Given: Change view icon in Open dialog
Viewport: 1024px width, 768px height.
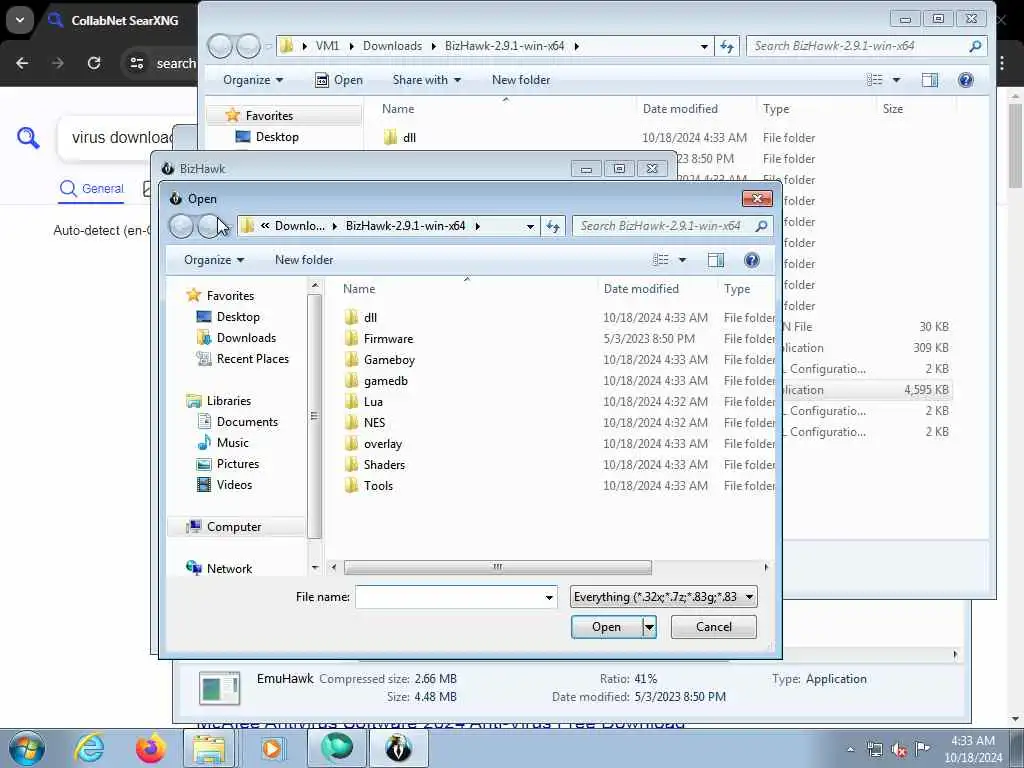Looking at the screenshot, I should click(661, 260).
